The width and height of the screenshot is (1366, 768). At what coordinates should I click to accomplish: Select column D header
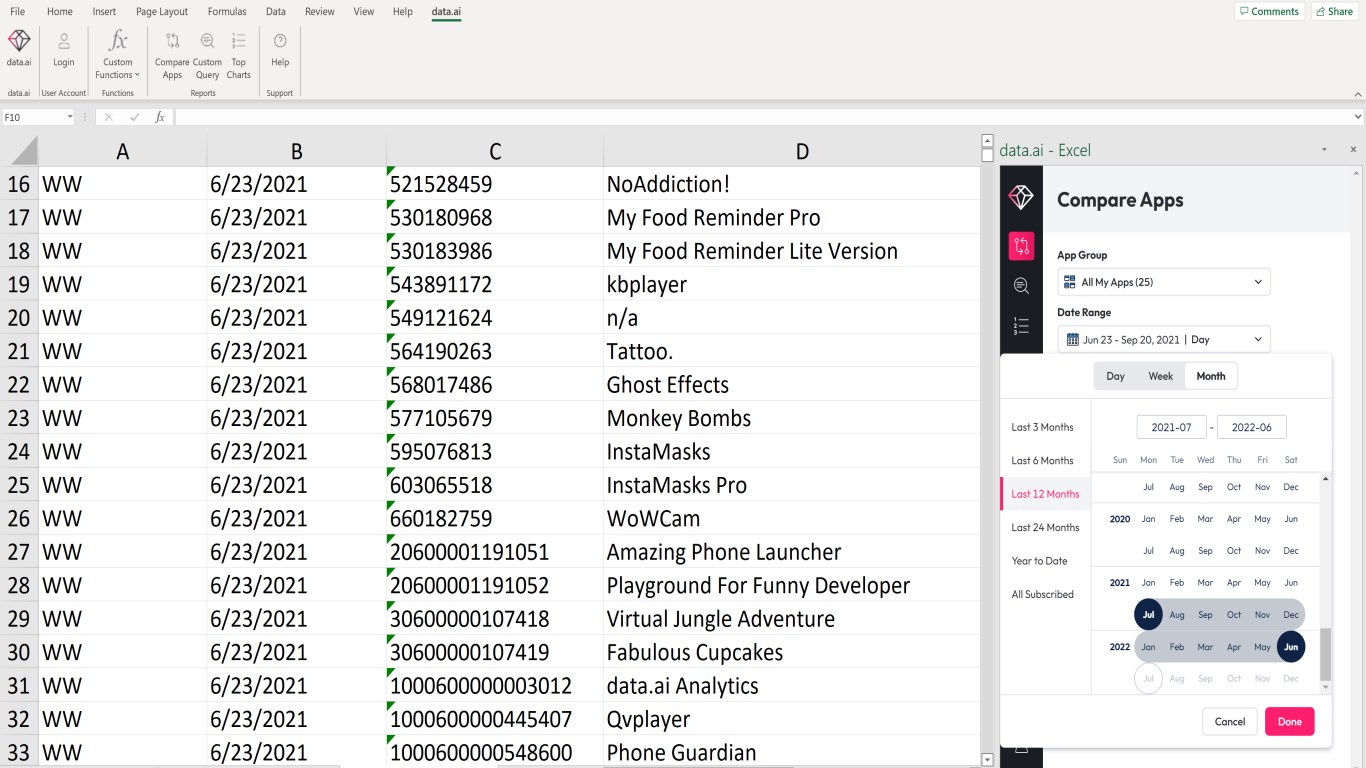pos(802,151)
